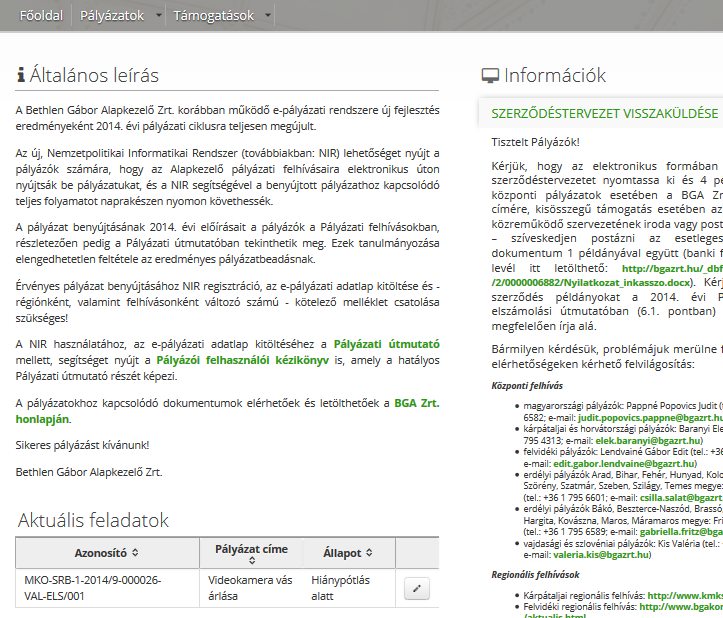Screen dimensions: 723x618
Task: Click the info icon beside Általános leírás
Action: [x=21, y=75]
